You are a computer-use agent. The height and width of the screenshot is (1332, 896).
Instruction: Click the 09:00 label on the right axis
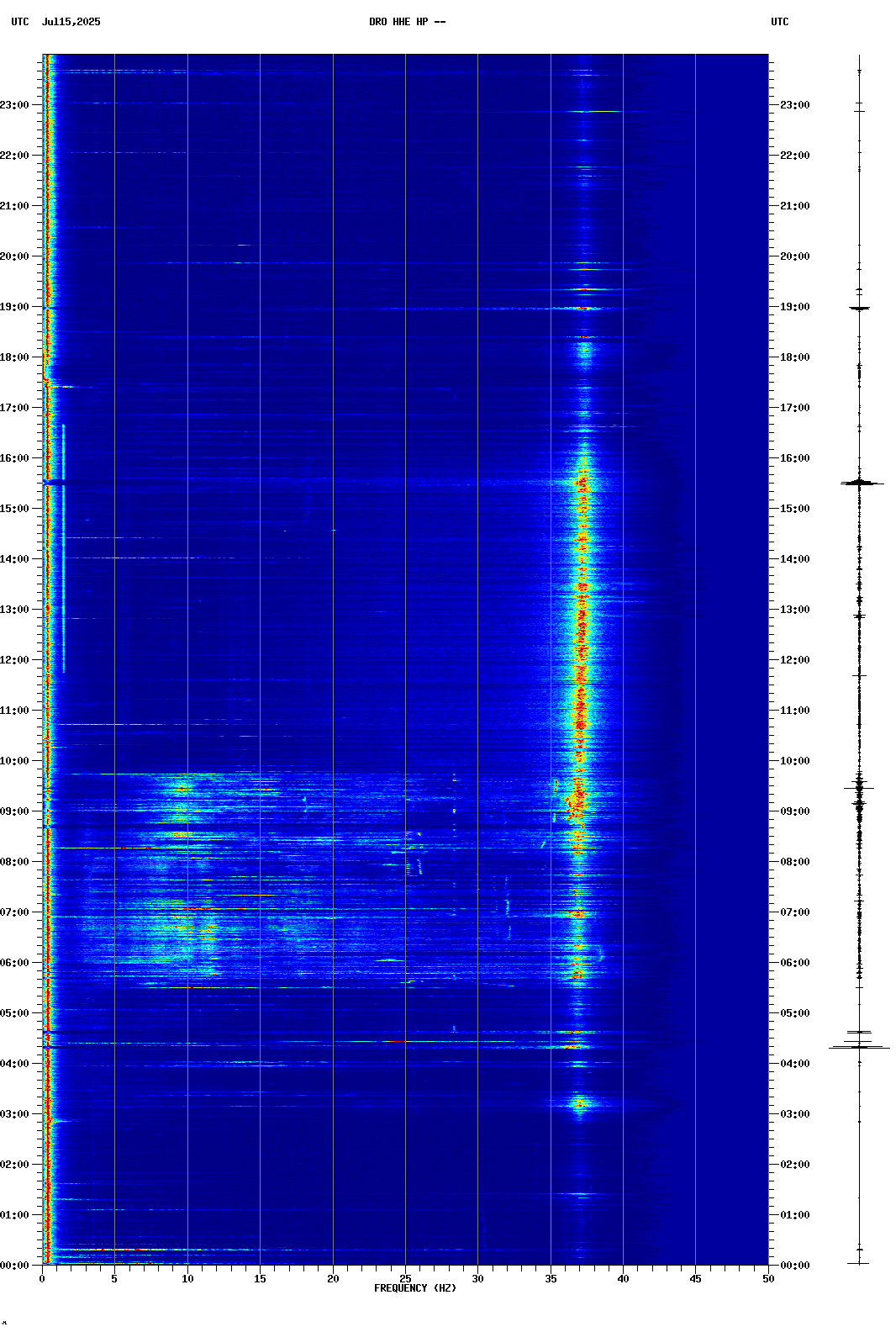(x=795, y=811)
